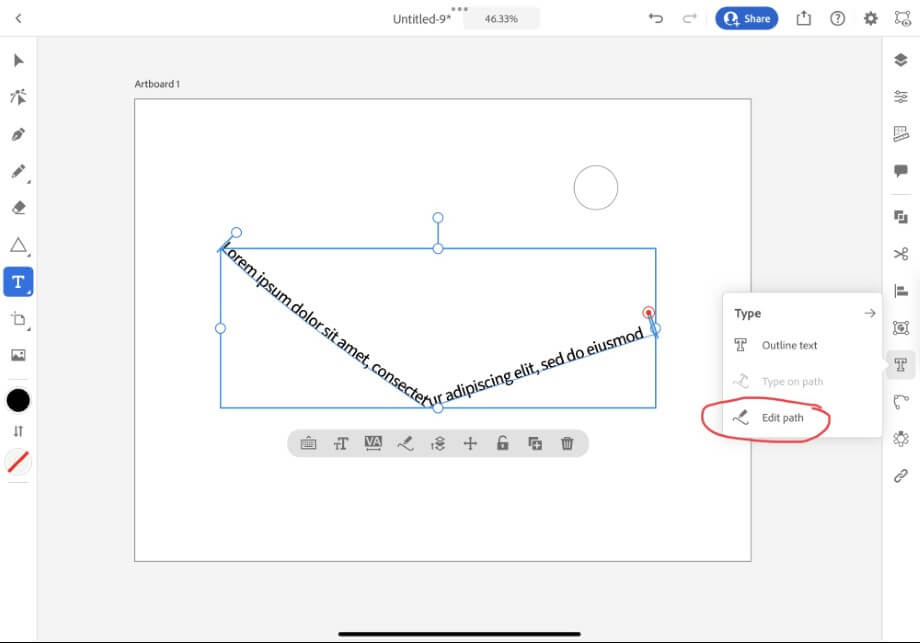
Task: Tap the Untitled-9* document title
Action: [422, 19]
